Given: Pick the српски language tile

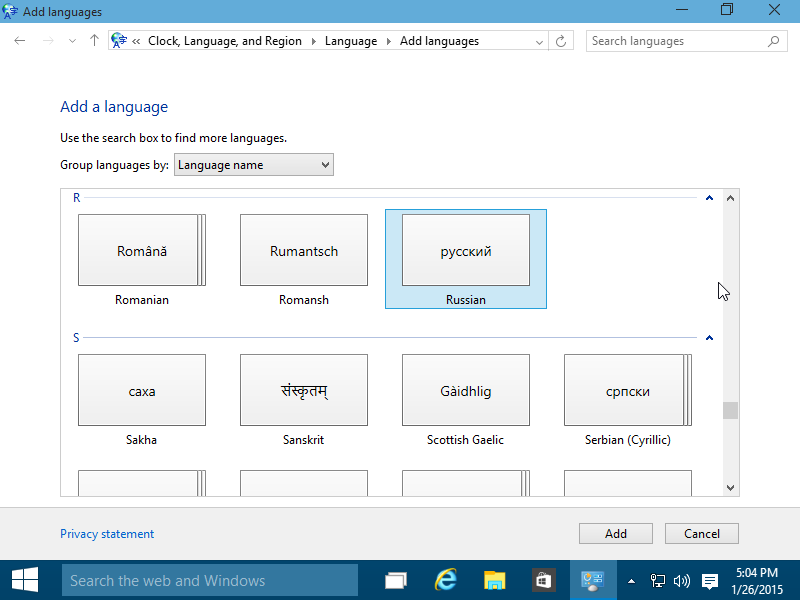Looking at the screenshot, I should pyautogui.click(x=628, y=390).
